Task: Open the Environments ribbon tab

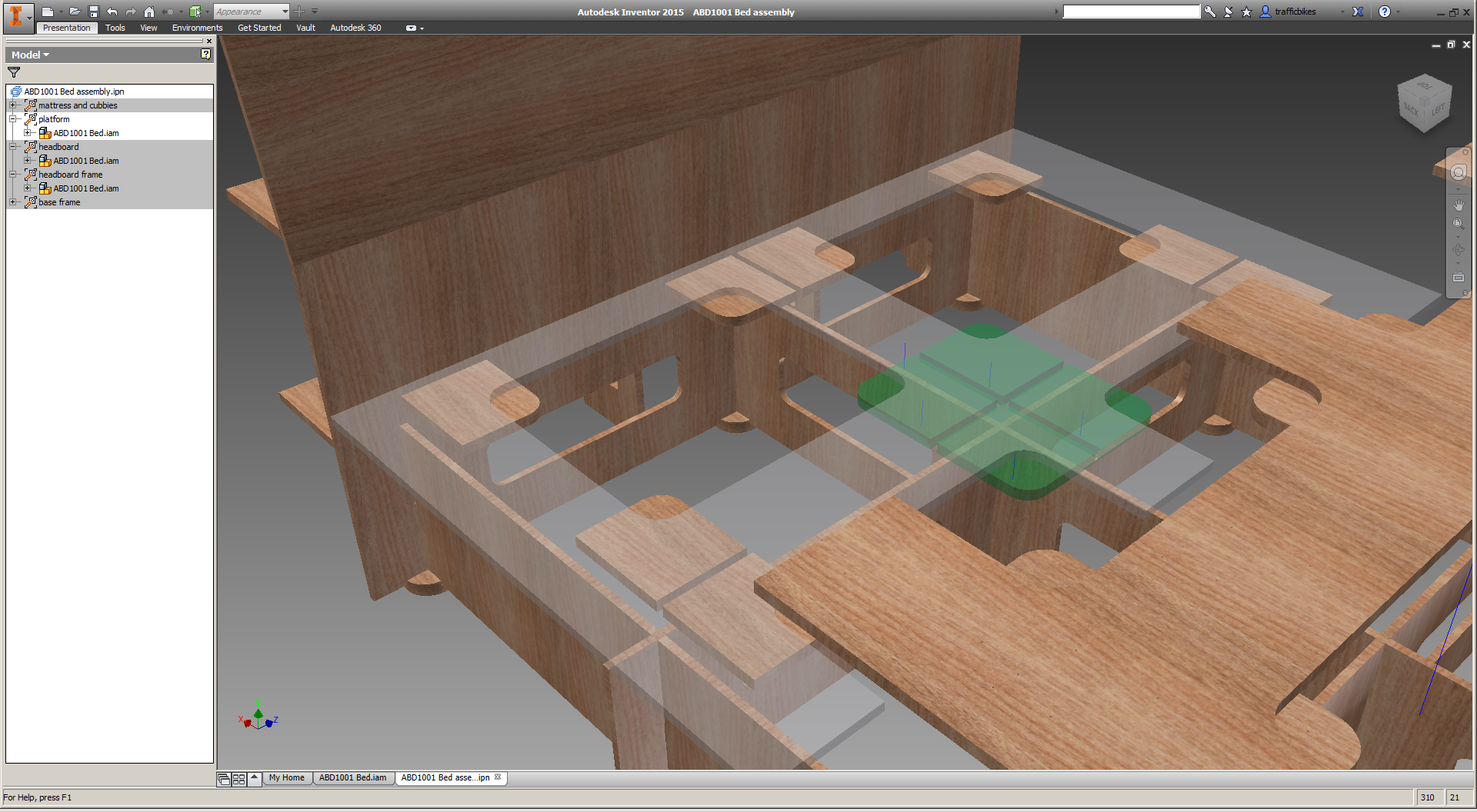Action: tap(197, 28)
